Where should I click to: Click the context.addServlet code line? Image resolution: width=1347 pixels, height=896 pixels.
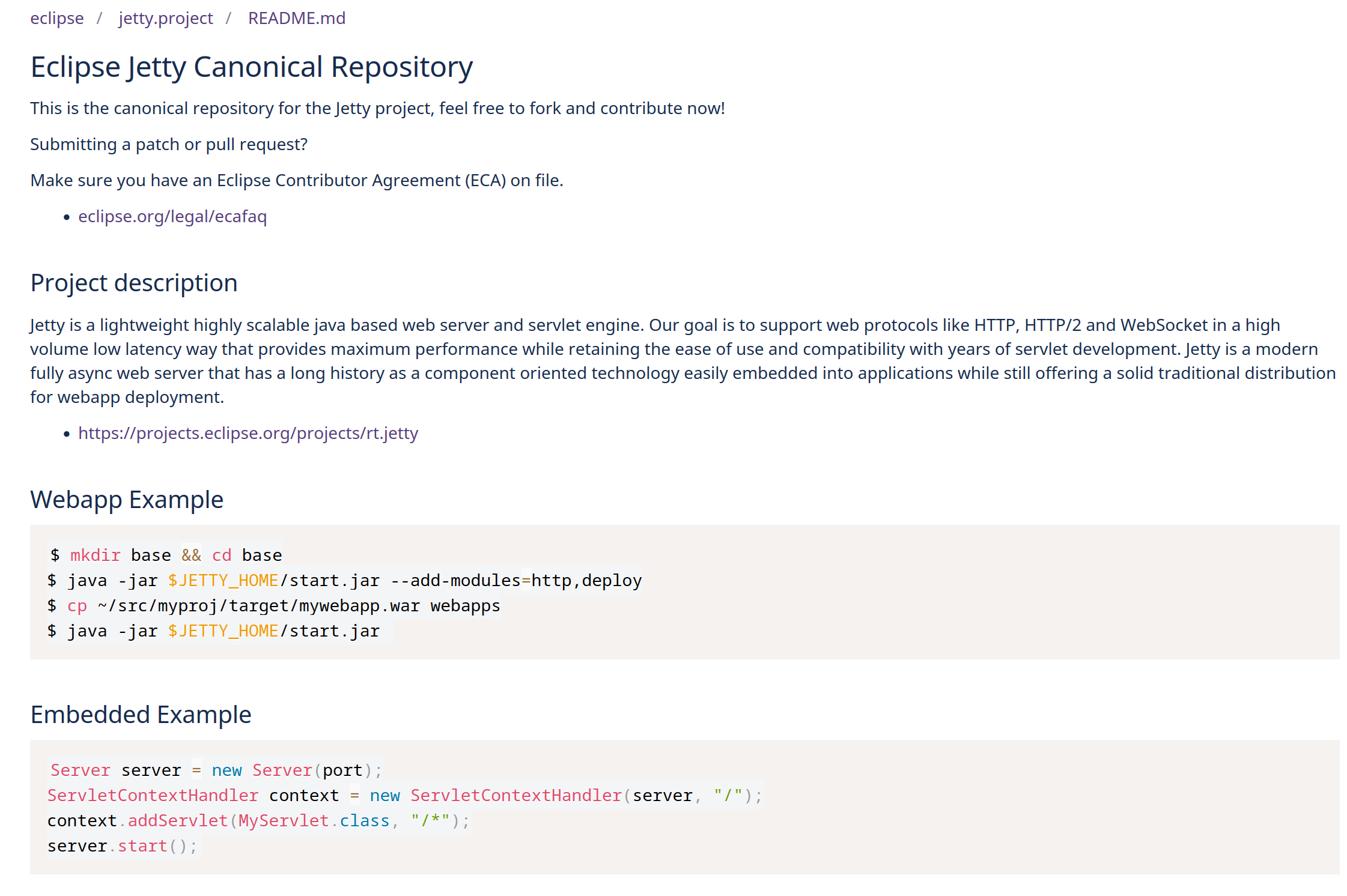(258, 821)
